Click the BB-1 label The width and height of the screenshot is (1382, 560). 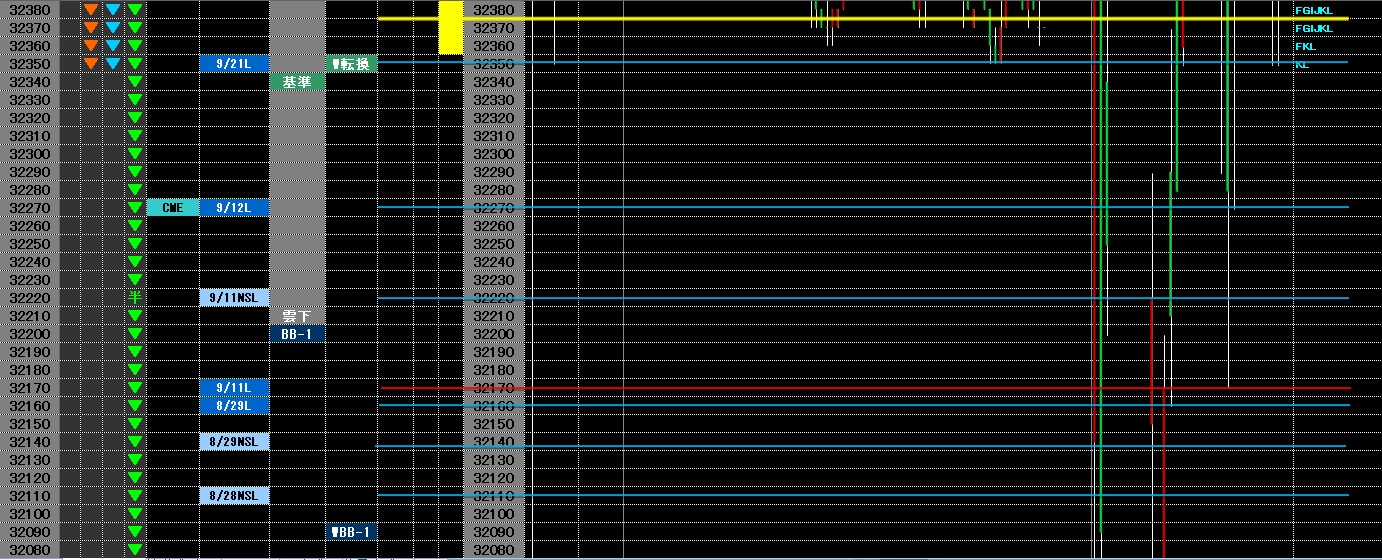[x=297, y=334]
